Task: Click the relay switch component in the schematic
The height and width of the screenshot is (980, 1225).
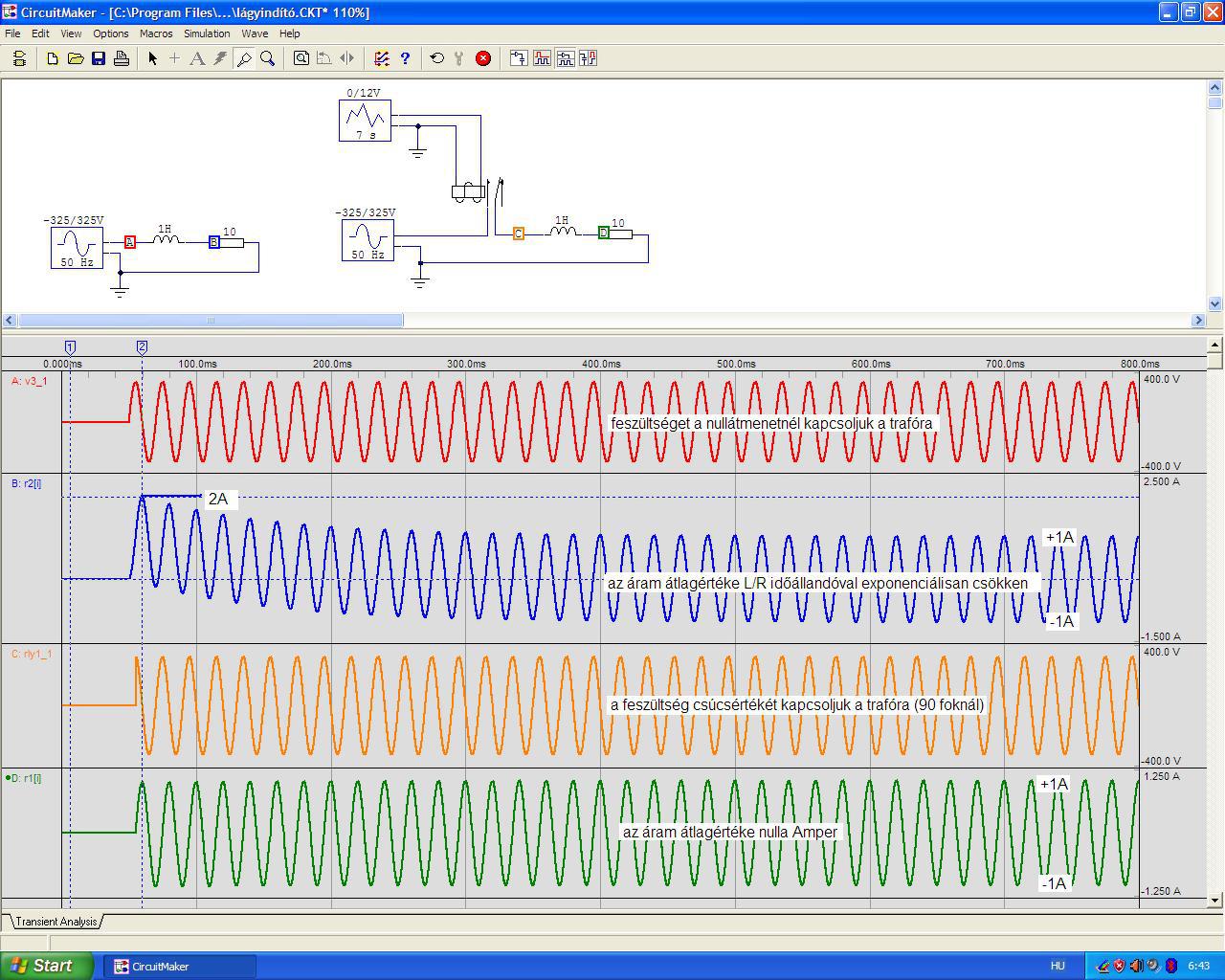Action: [x=476, y=190]
